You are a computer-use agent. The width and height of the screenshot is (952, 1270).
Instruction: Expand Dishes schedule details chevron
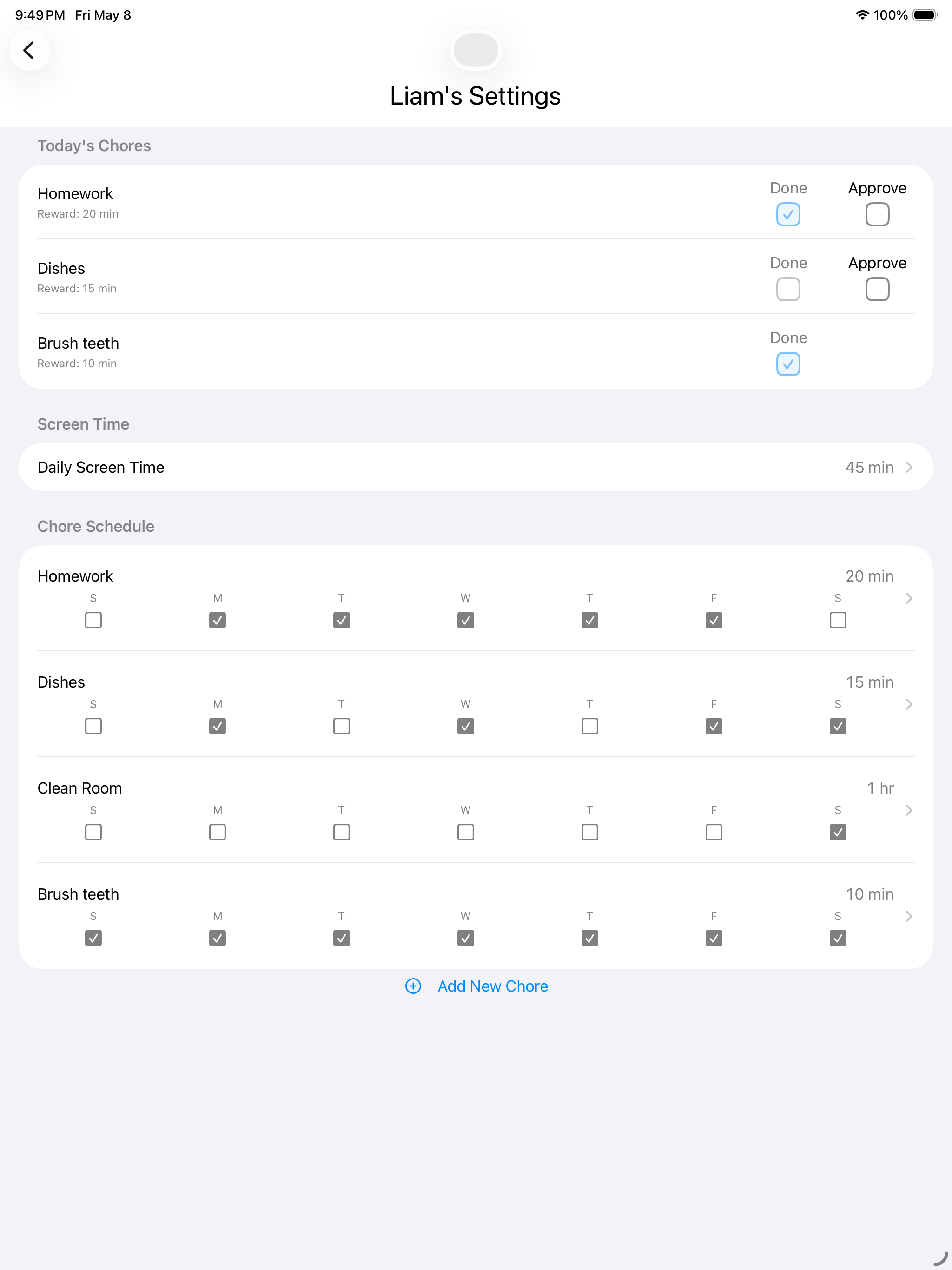pos(908,704)
